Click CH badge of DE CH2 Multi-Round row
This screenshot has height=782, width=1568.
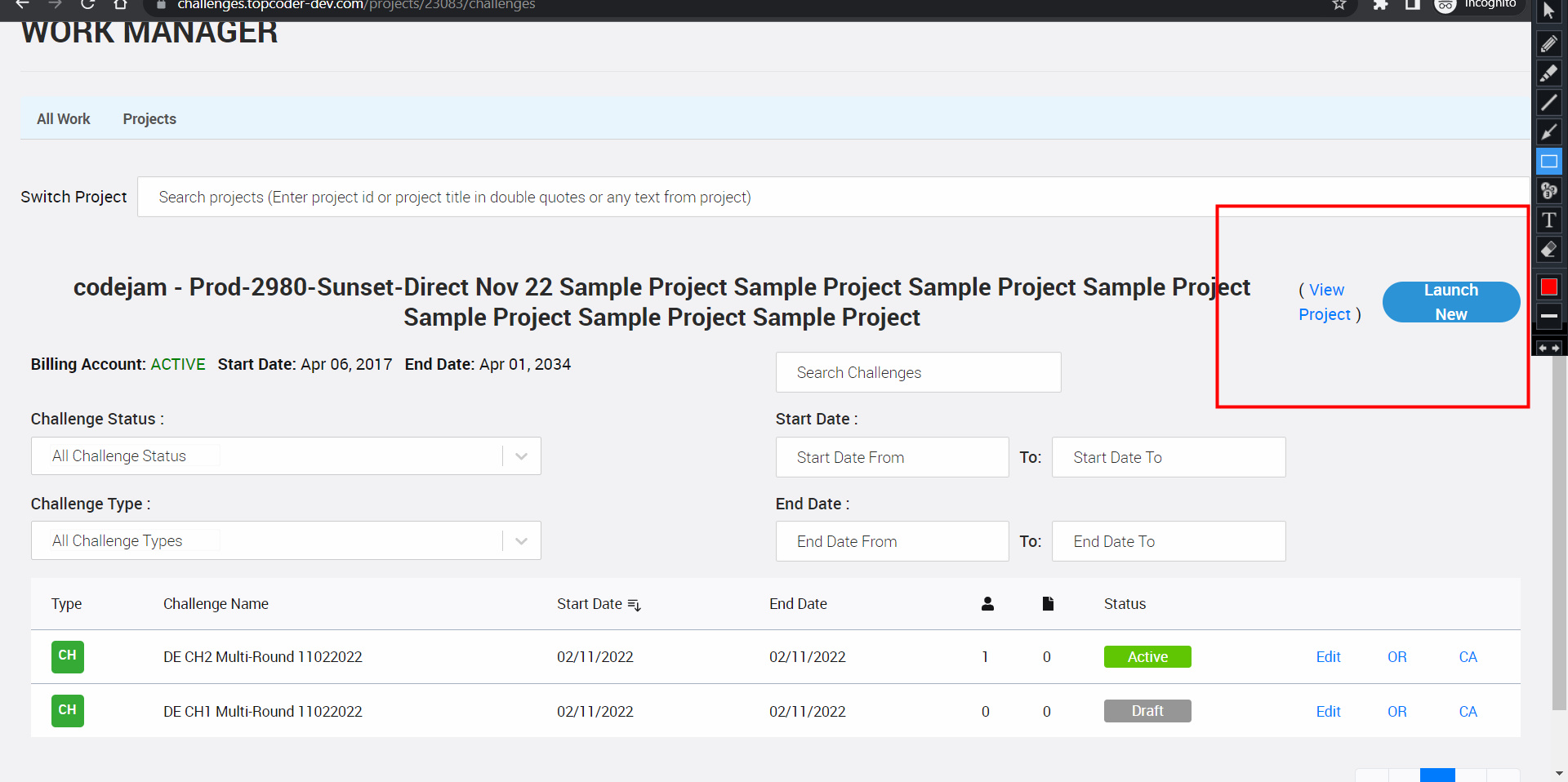tap(68, 656)
